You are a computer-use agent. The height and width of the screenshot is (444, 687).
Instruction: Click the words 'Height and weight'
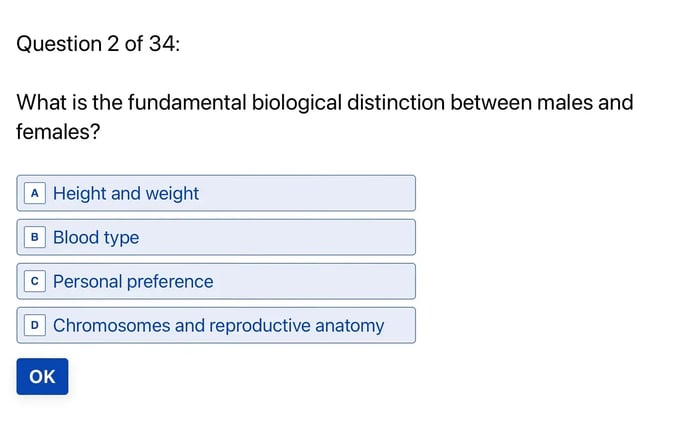126,194
